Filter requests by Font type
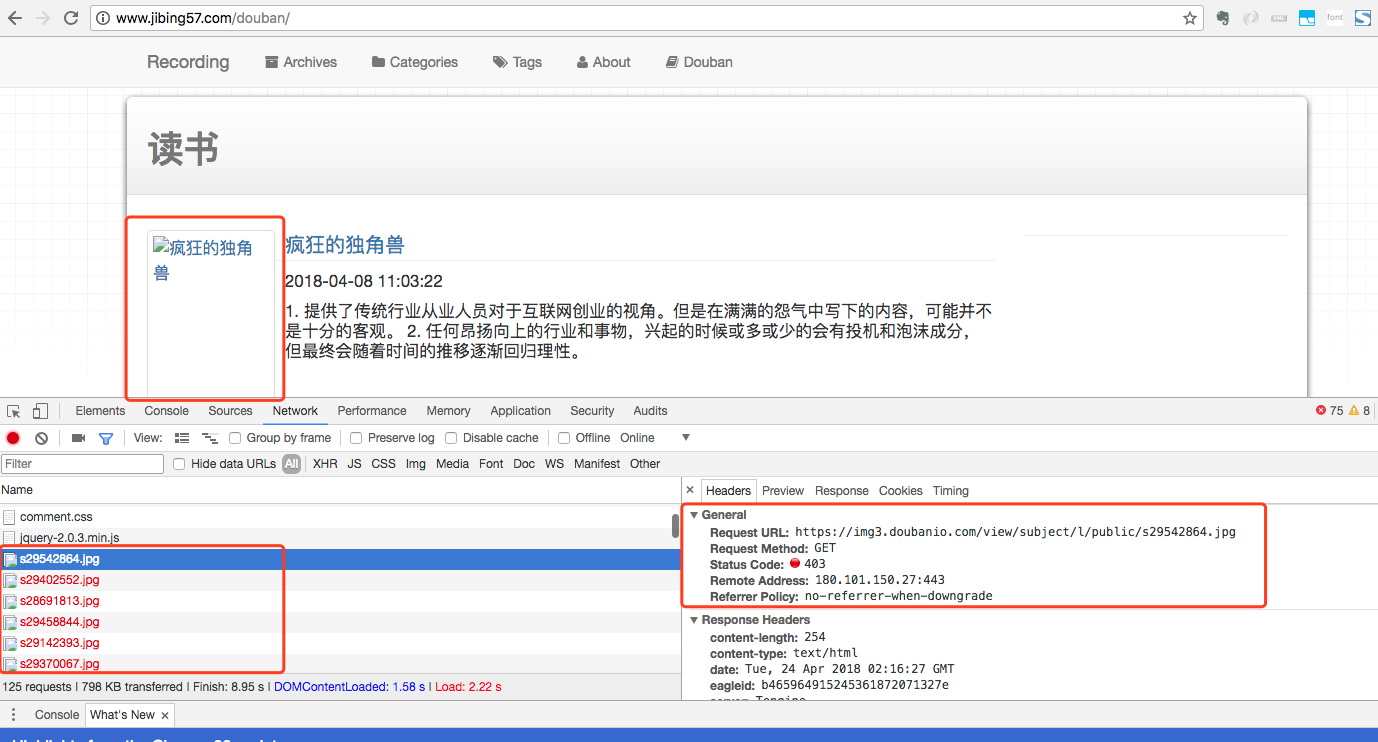This screenshot has height=742, width=1378. point(491,464)
